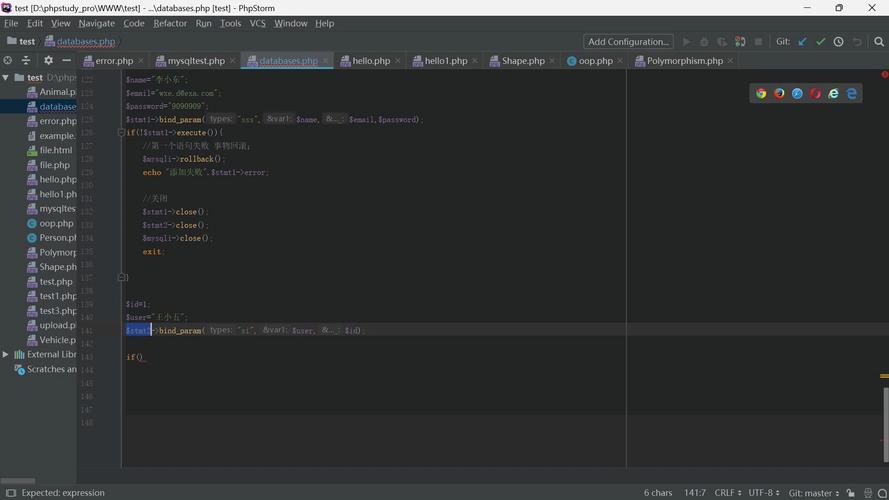Open Opera browser preview icon
This screenshot has width=889, height=500.
815,94
